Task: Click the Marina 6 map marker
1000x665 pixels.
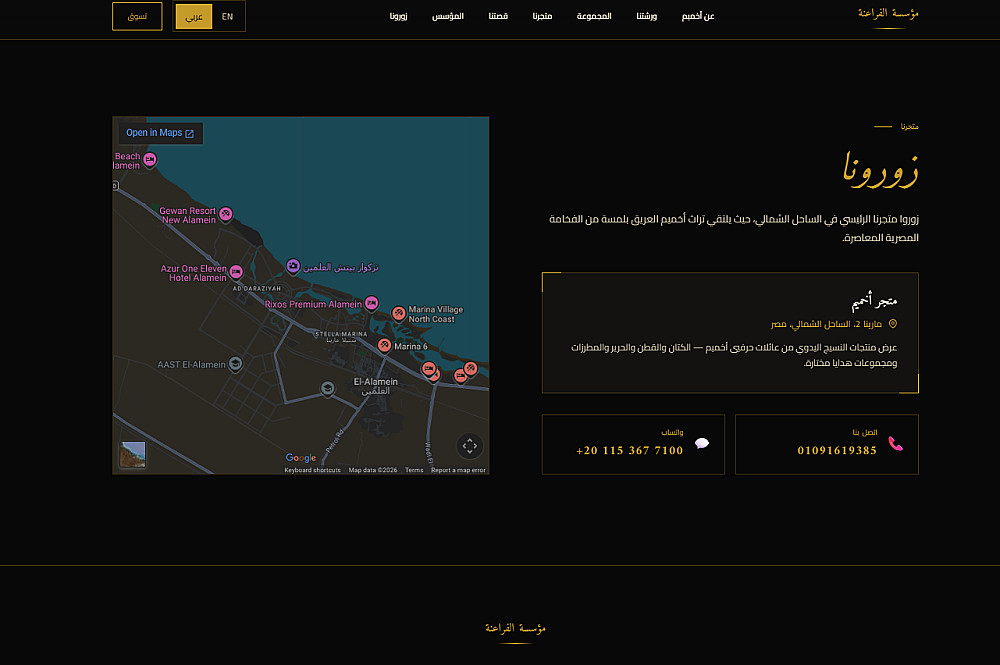Action: coord(384,346)
